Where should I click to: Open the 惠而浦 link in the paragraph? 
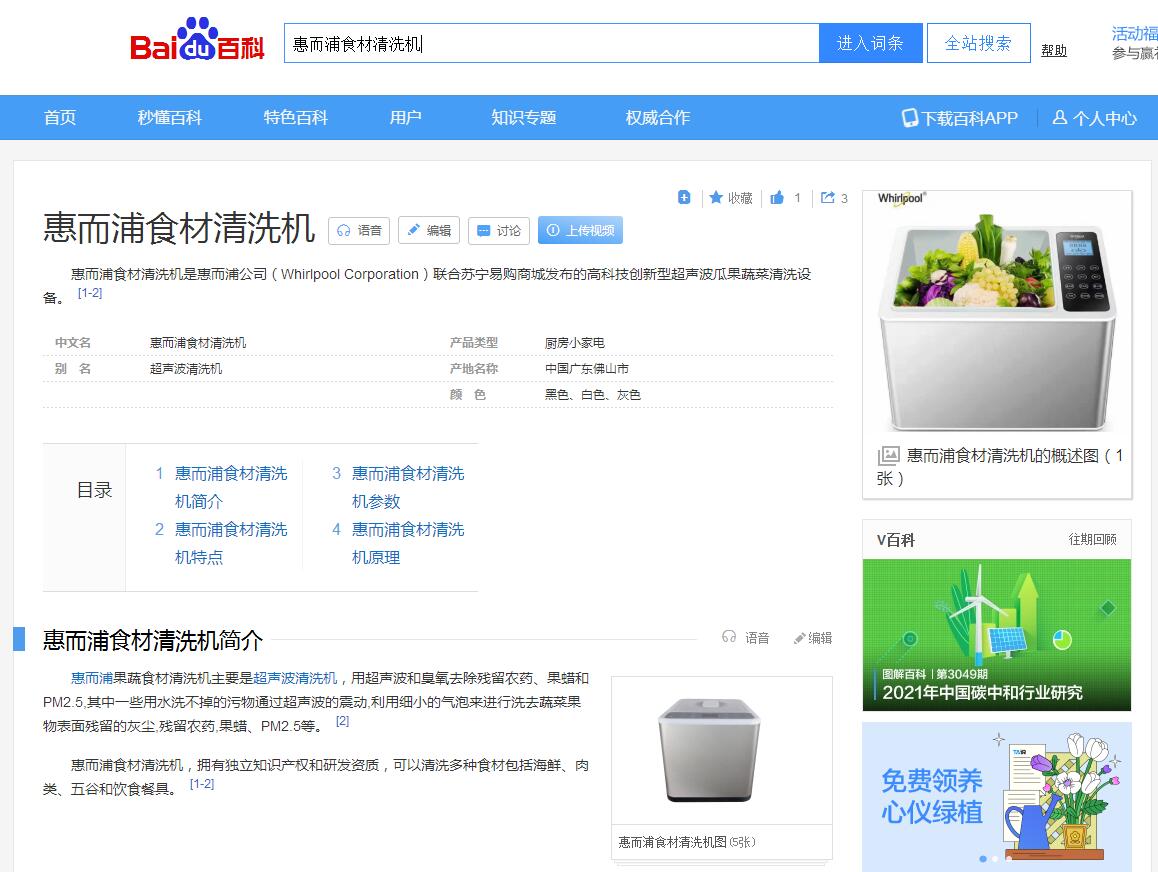coord(92,678)
